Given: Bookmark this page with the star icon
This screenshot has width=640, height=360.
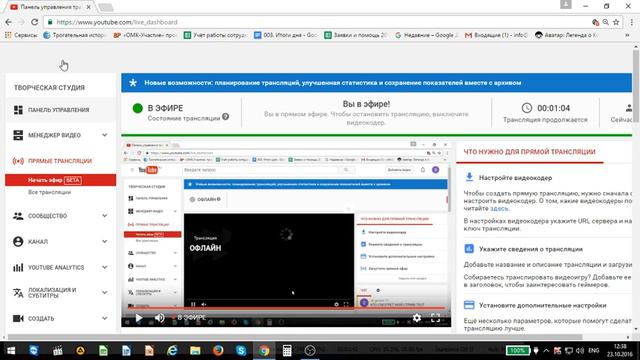Looking at the screenshot, I should click(x=616, y=22).
